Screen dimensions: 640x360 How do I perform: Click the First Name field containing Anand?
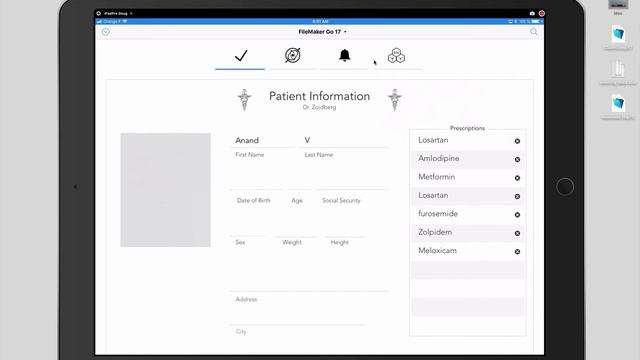tap(263, 140)
